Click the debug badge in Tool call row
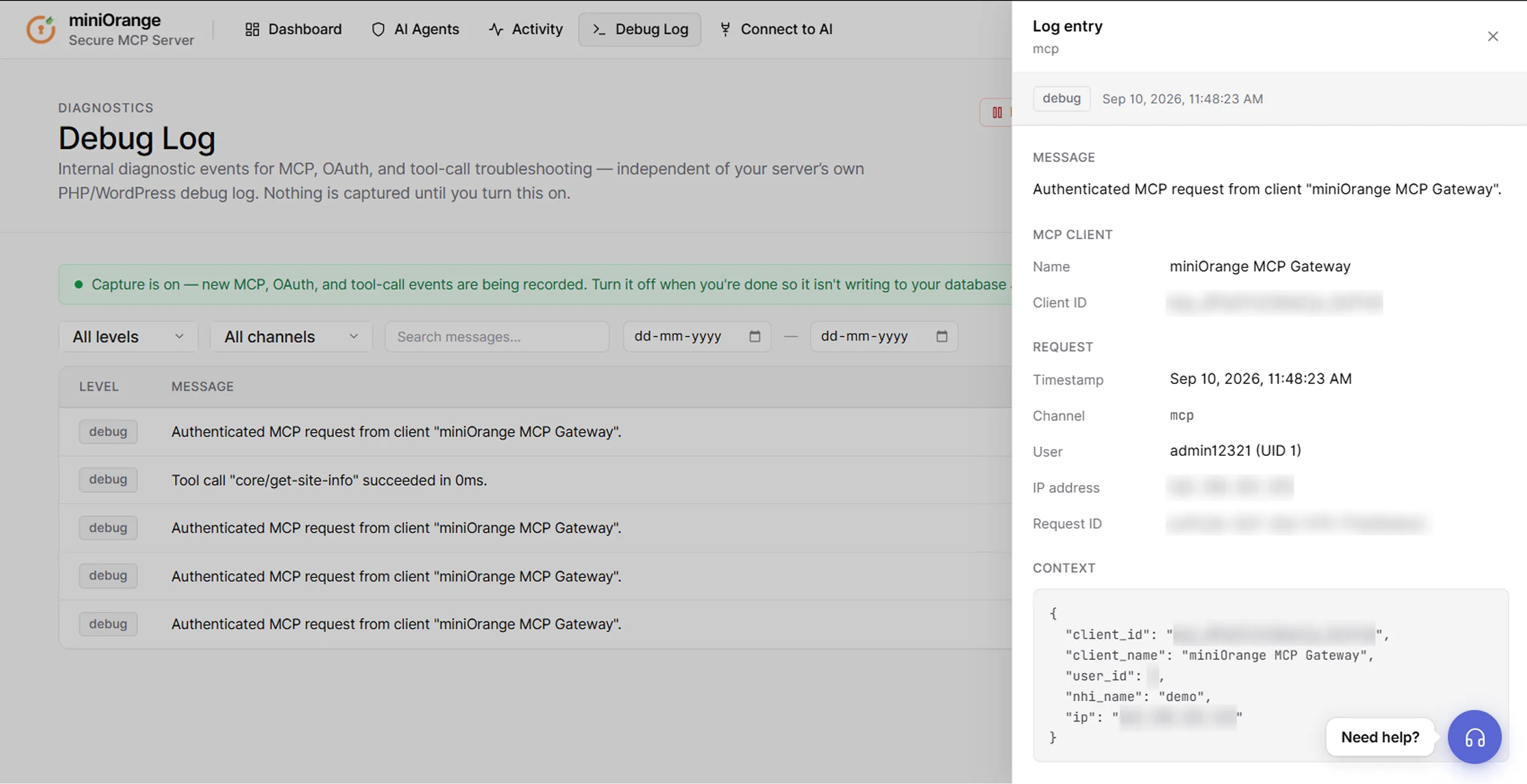Viewport: 1527px width, 784px height. 108,479
